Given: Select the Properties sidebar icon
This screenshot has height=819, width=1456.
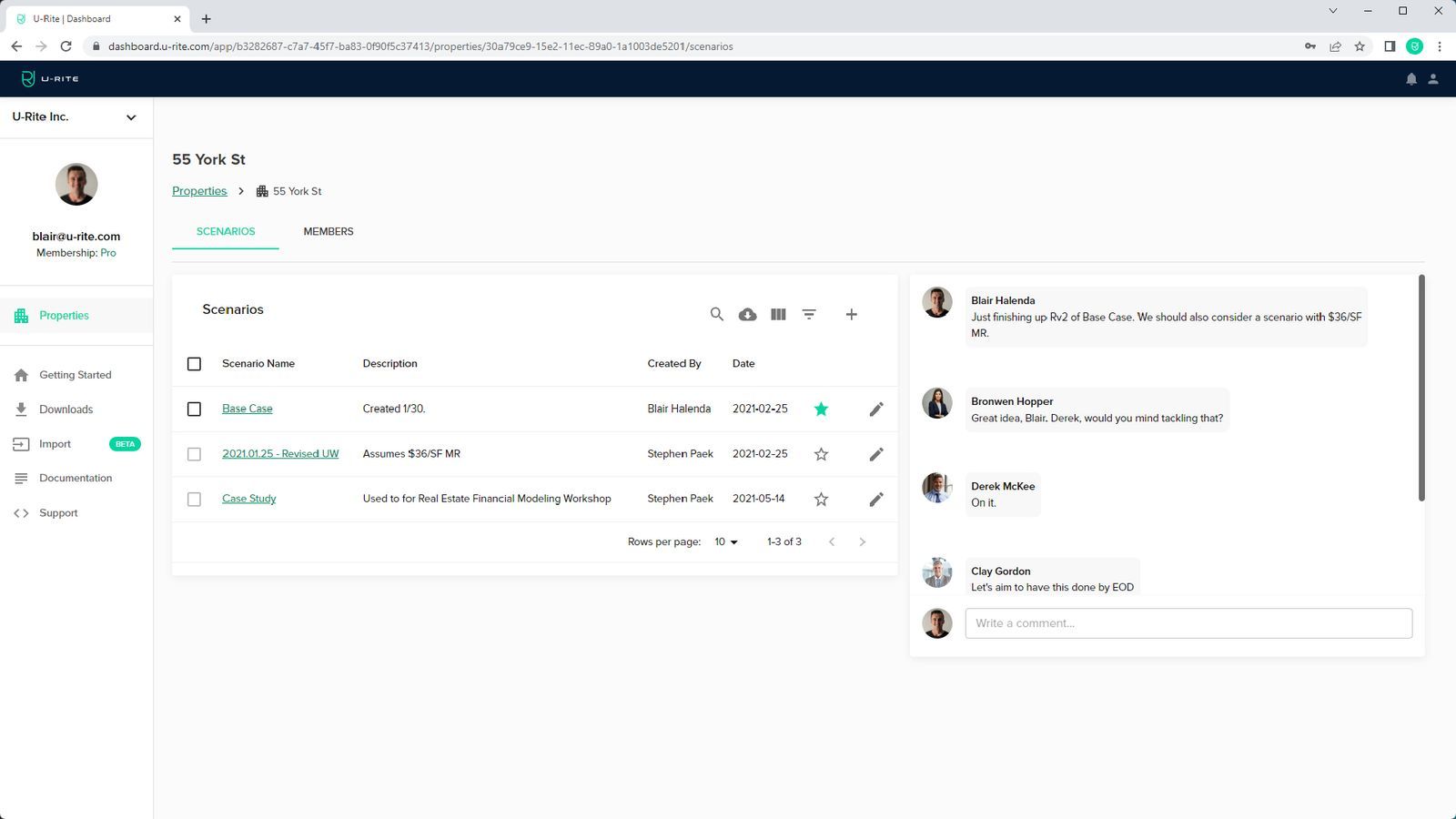Looking at the screenshot, I should pos(20,315).
